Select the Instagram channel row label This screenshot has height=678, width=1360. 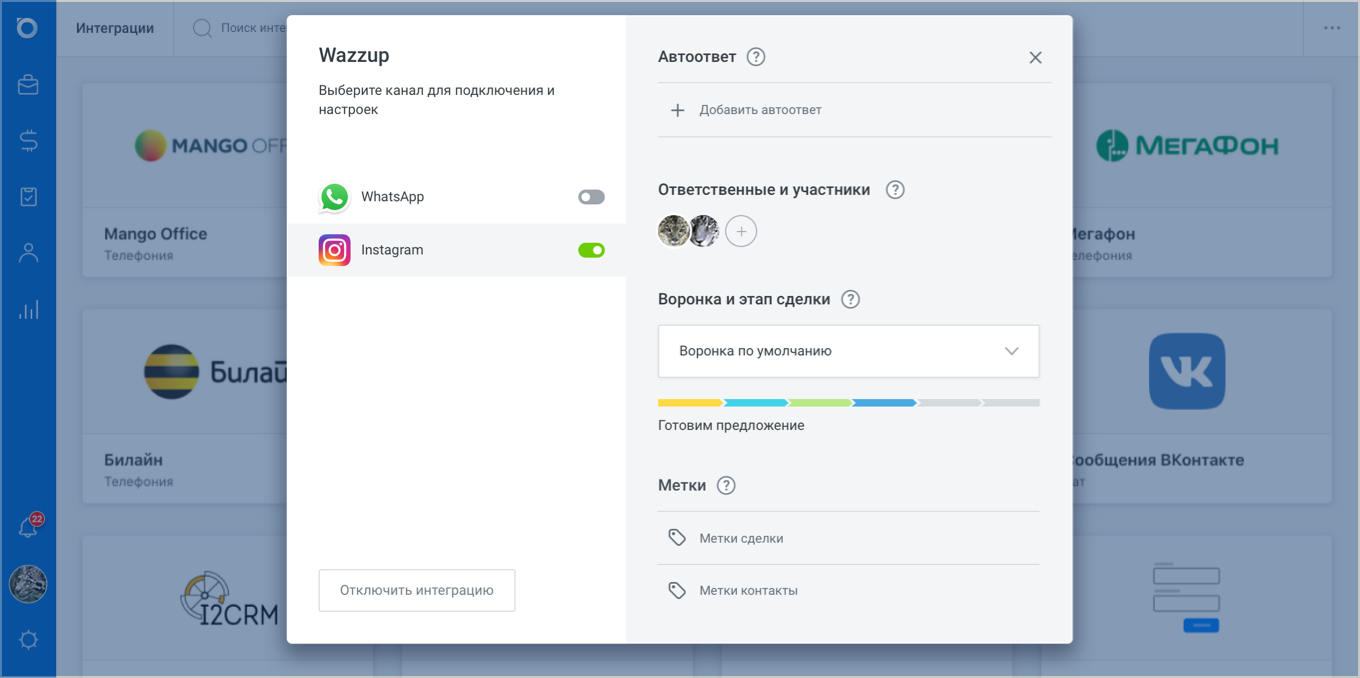click(x=392, y=250)
